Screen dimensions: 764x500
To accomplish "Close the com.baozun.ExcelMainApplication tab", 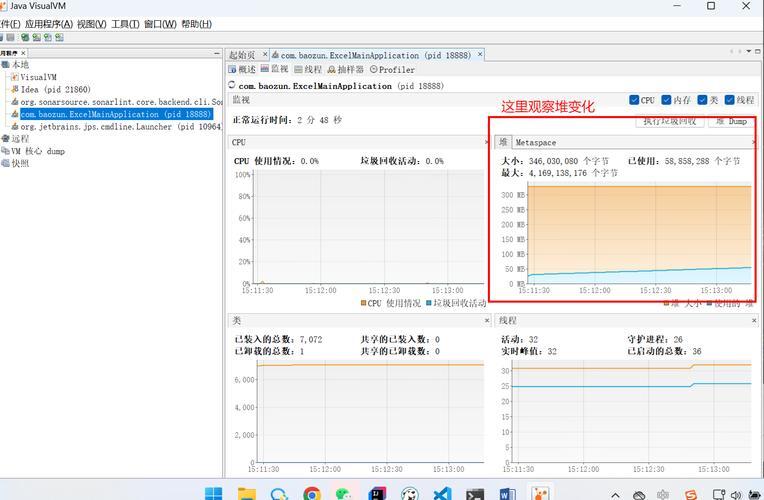I will [480, 54].
